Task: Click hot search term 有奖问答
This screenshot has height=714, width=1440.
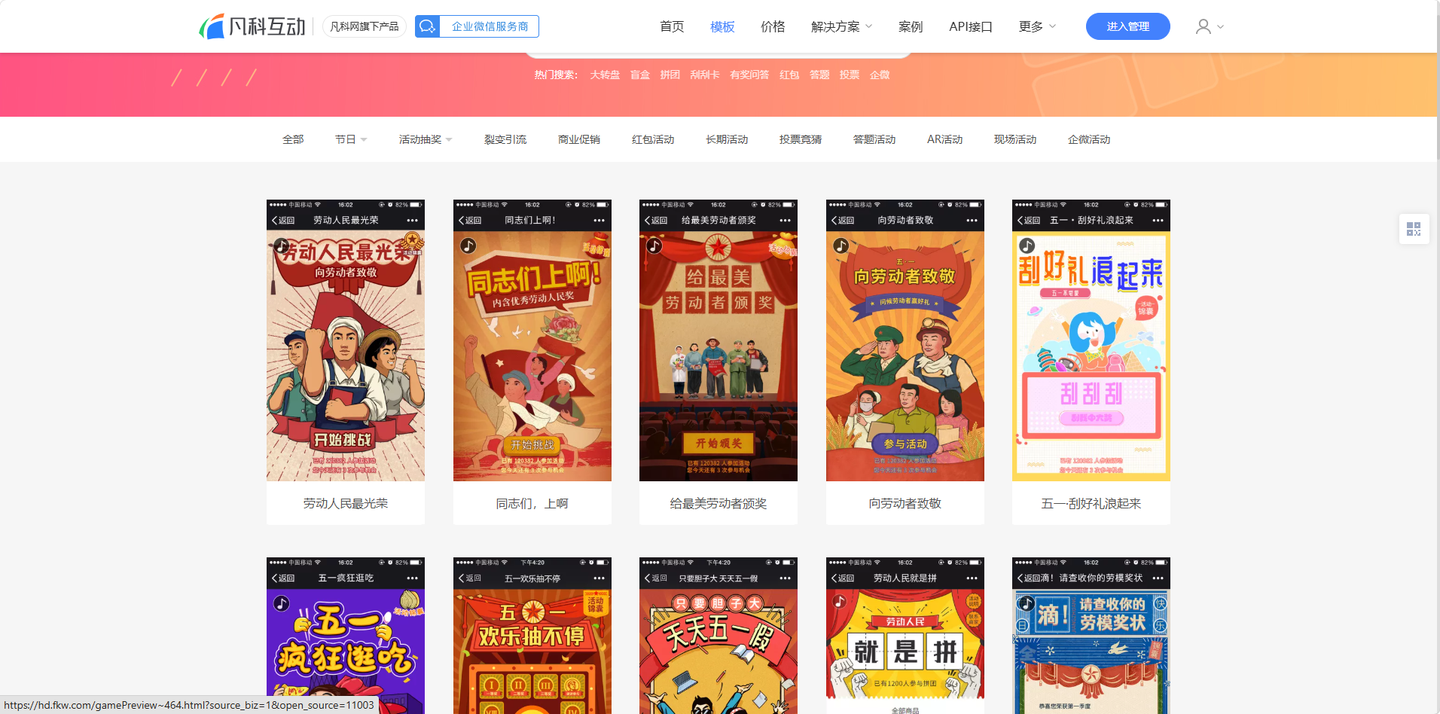Action: [749, 75]
